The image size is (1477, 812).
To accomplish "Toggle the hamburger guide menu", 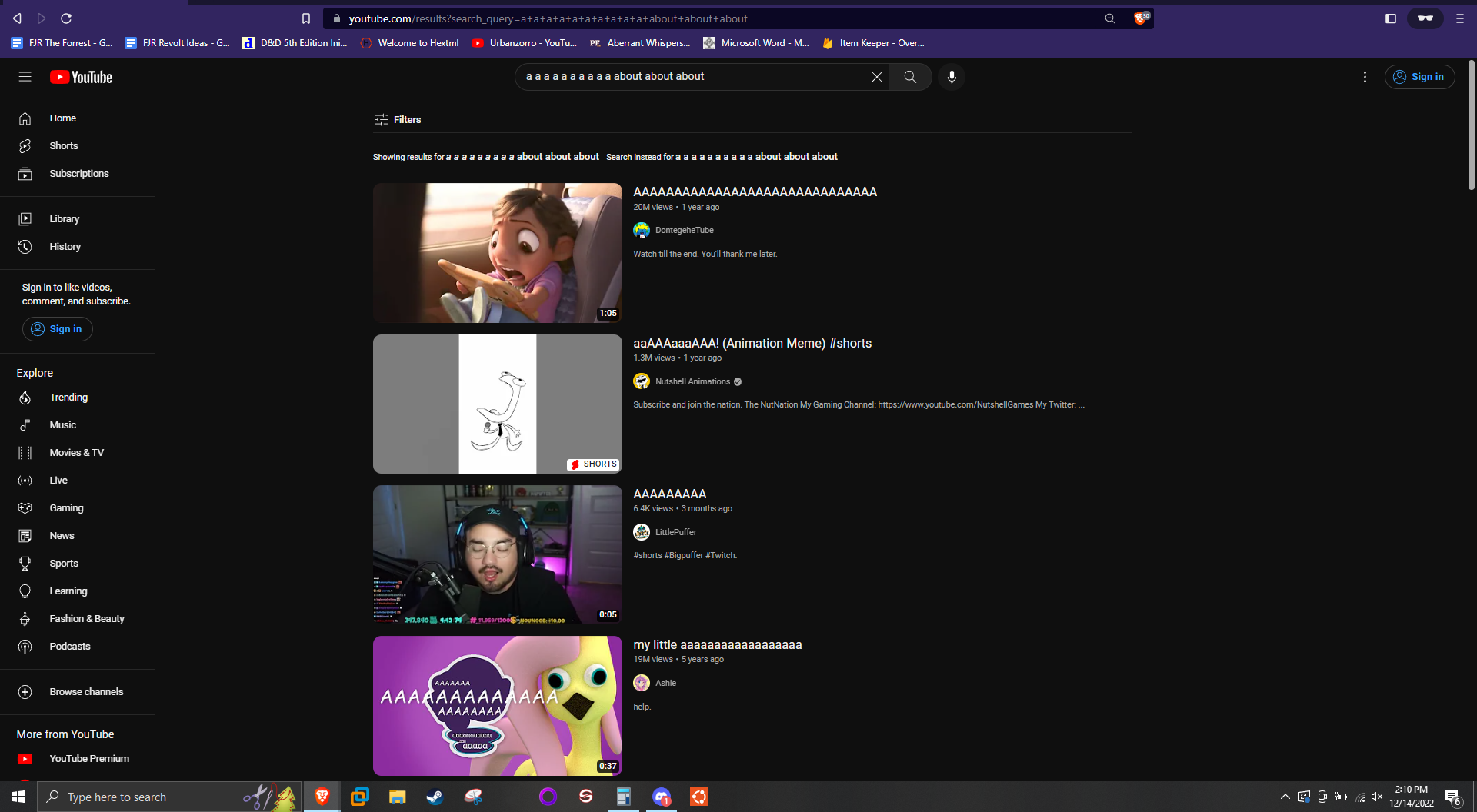I will coord(25,77).
